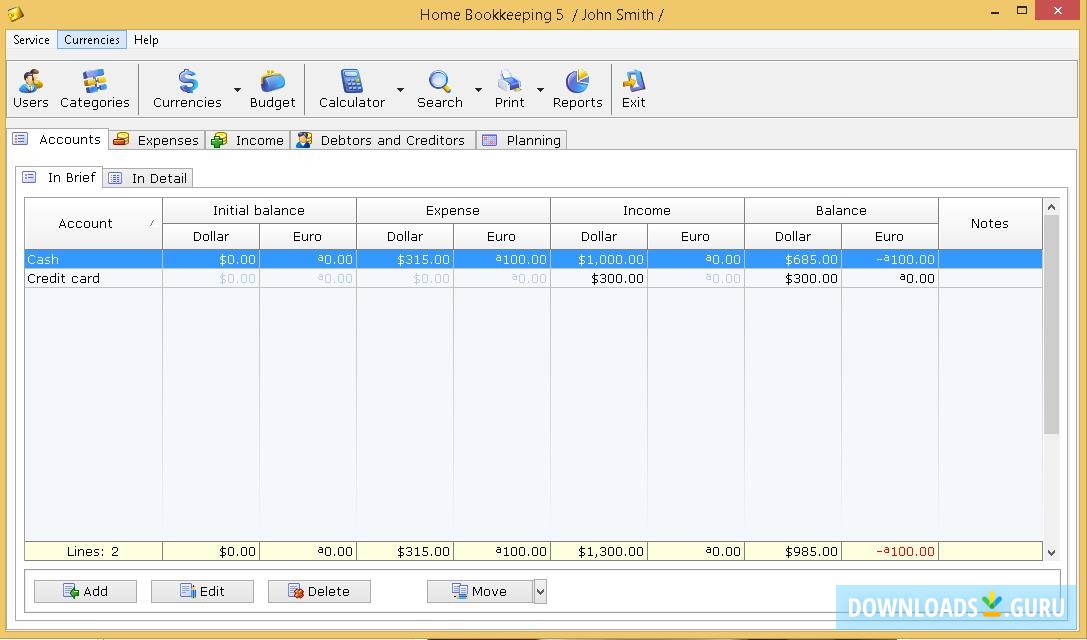This screenshot has height=640, width=1087.
Task: Open the Service menu
Action: tap(32, 40)
